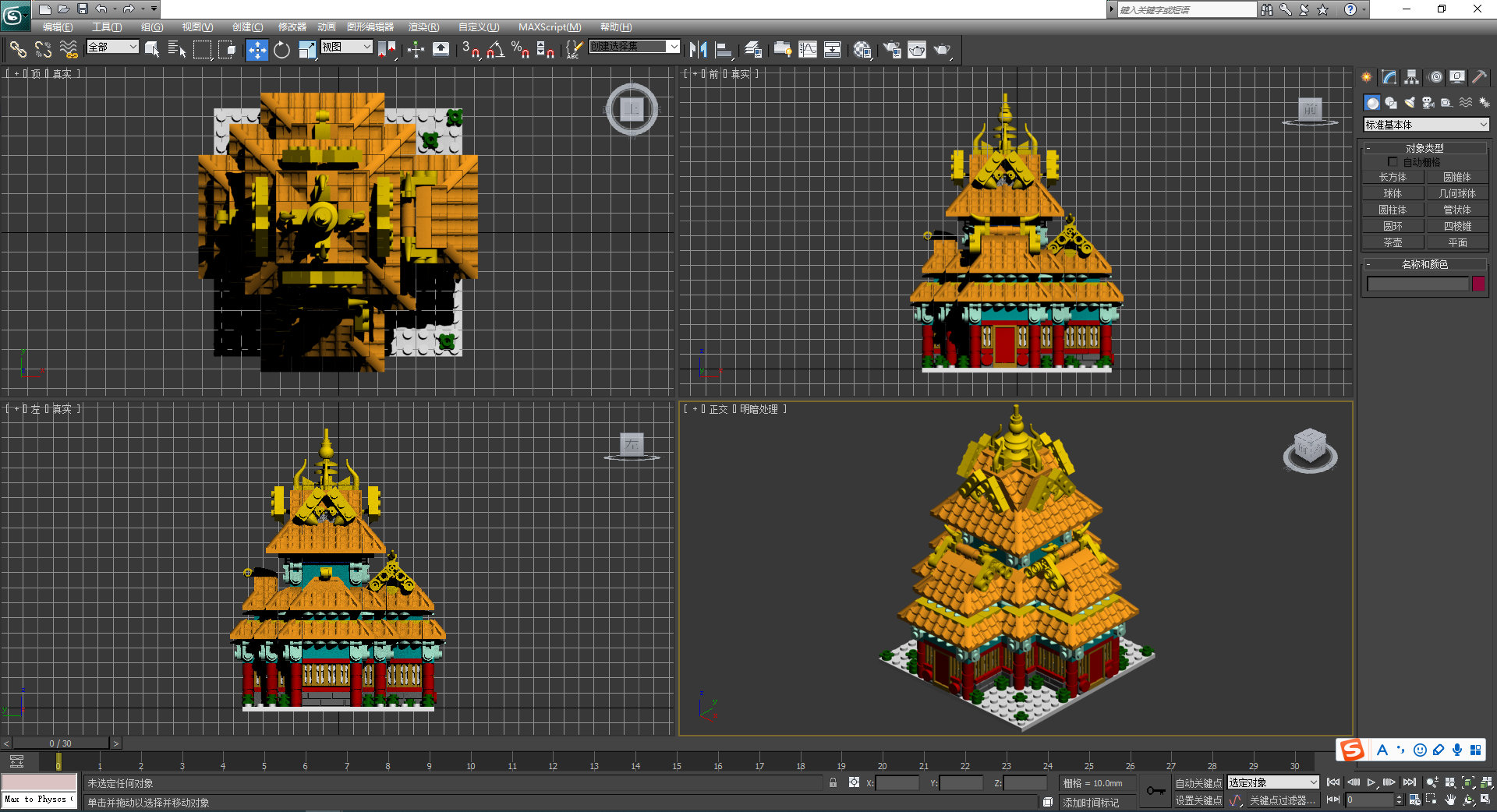Select the Rotate tool in the toolbar

(x=281, y=50)
